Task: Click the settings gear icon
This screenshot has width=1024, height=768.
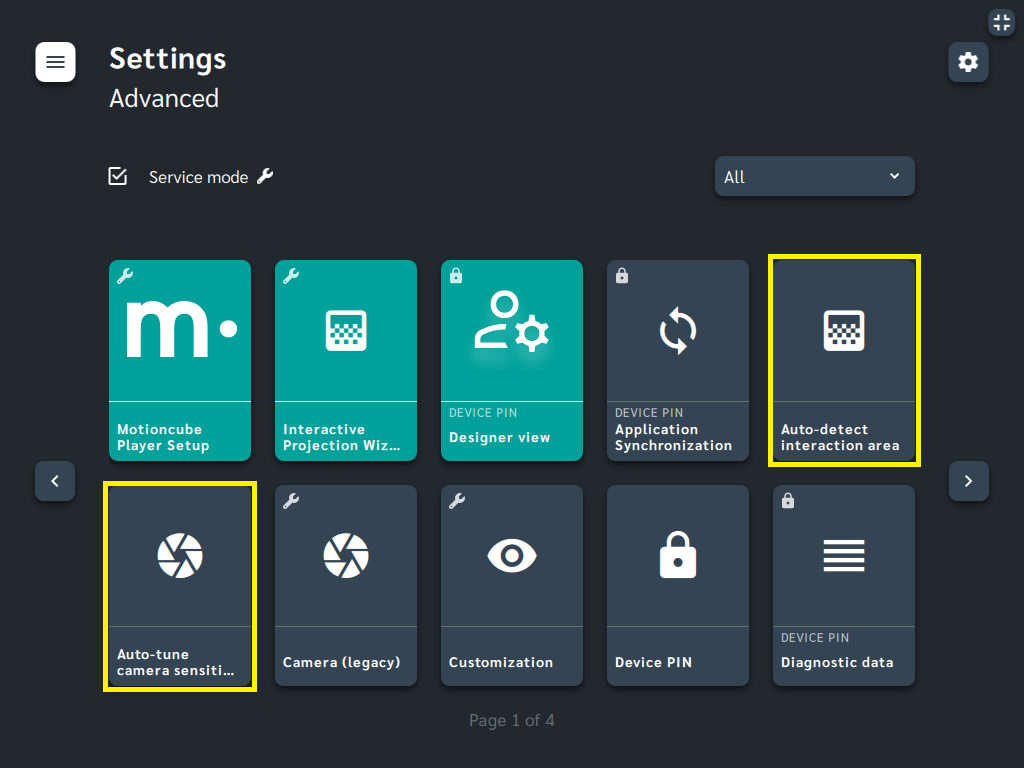Action: click(x=968, y=62)
